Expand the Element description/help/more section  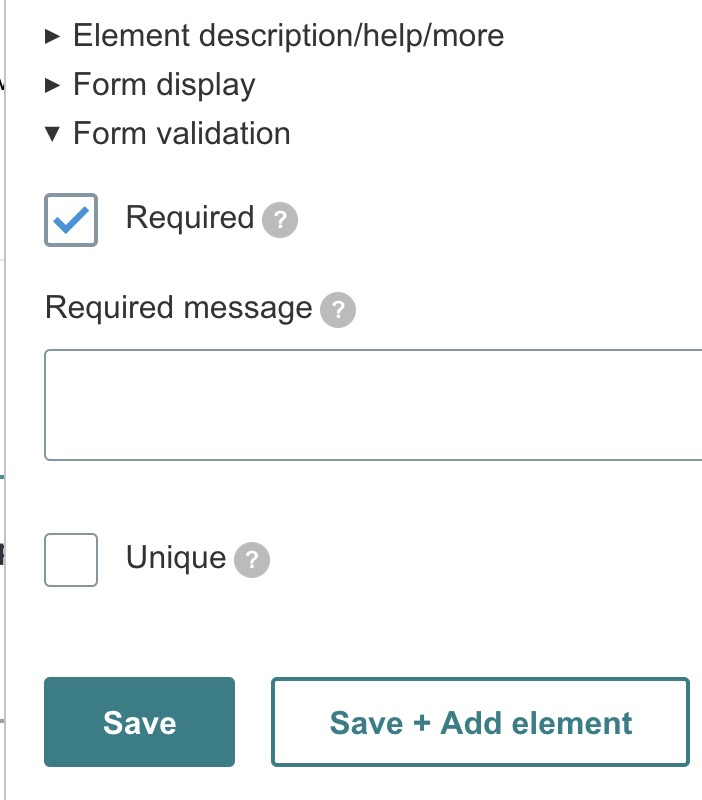288,37
